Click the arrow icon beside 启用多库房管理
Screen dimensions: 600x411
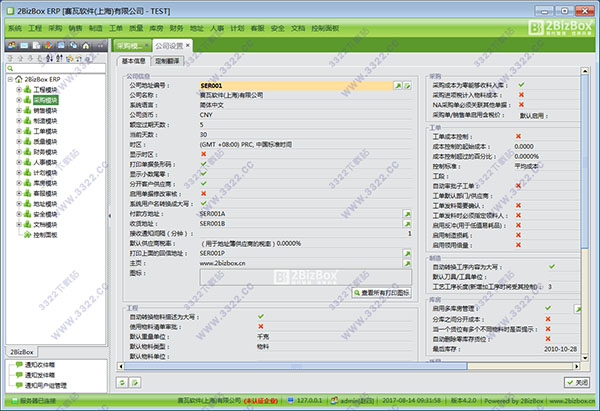[x=577, y=308]
